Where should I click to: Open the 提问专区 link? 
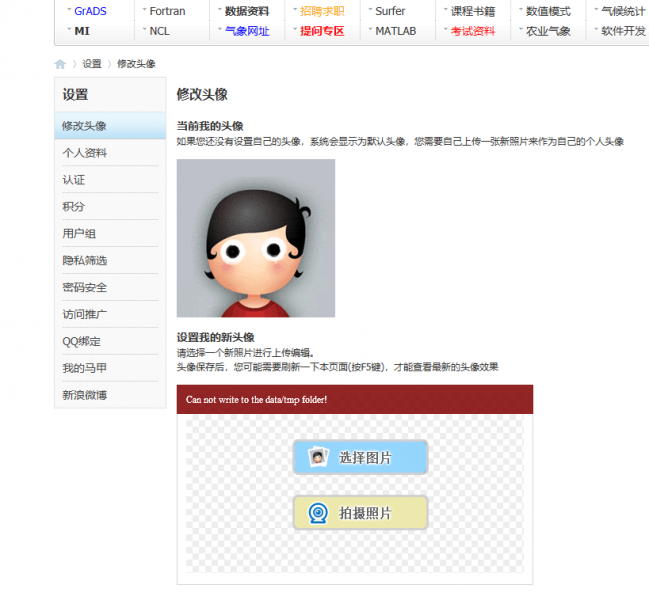coord(322,31)
